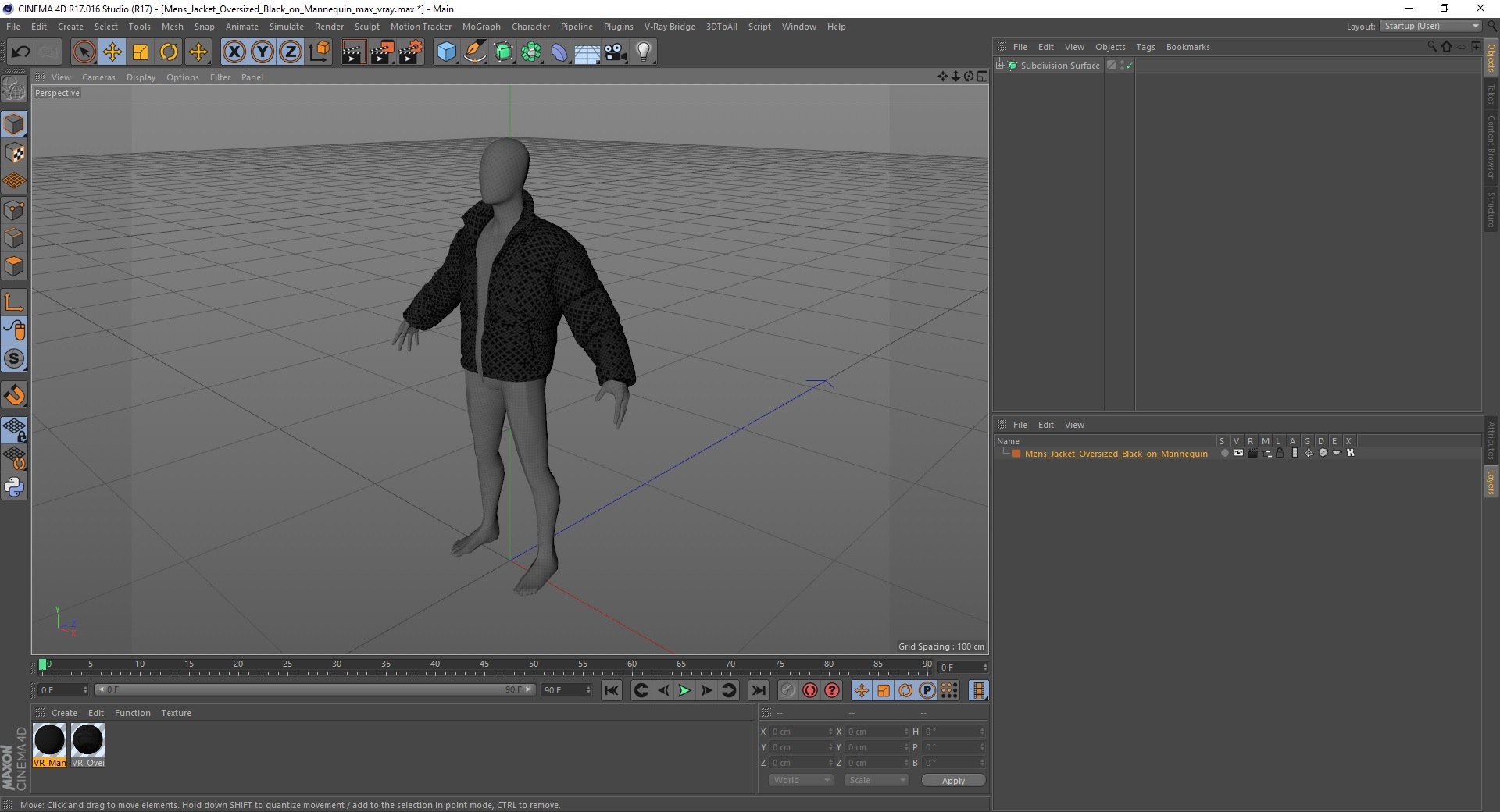Go to start of animation

click(612, 690)
